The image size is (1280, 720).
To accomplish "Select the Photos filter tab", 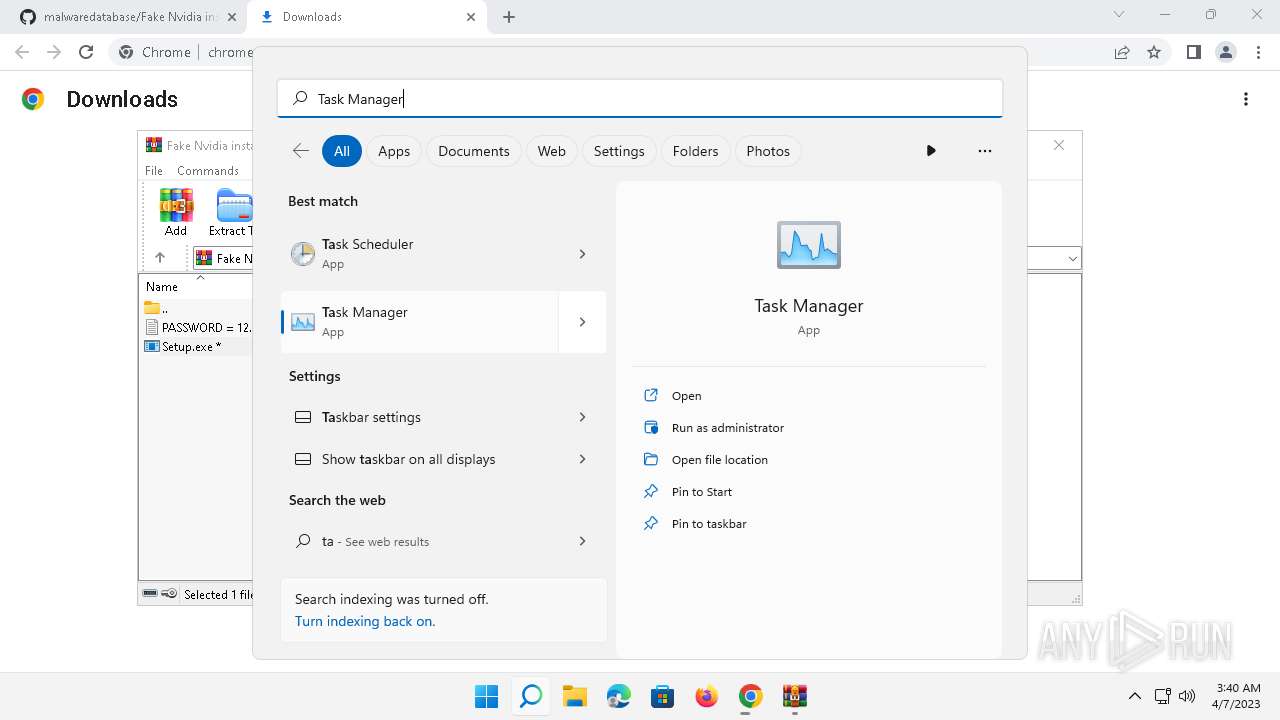I will click(x=768, y=151).
